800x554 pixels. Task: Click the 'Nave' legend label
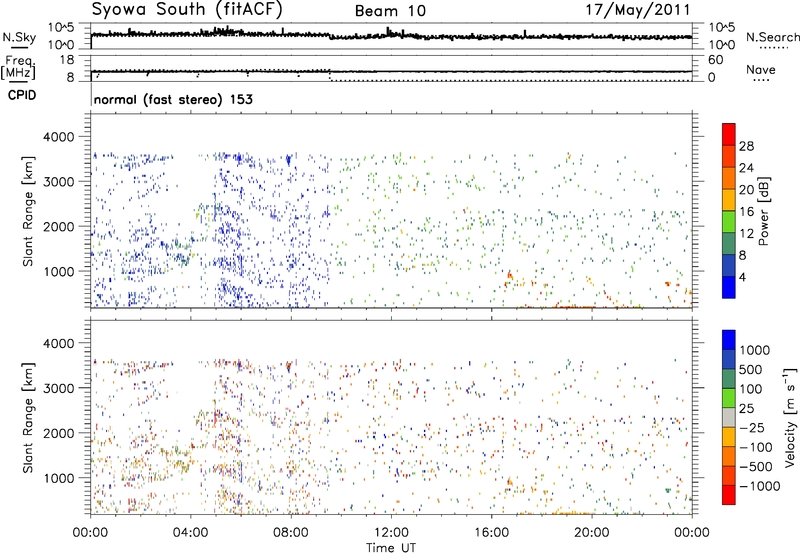point(761,69)
